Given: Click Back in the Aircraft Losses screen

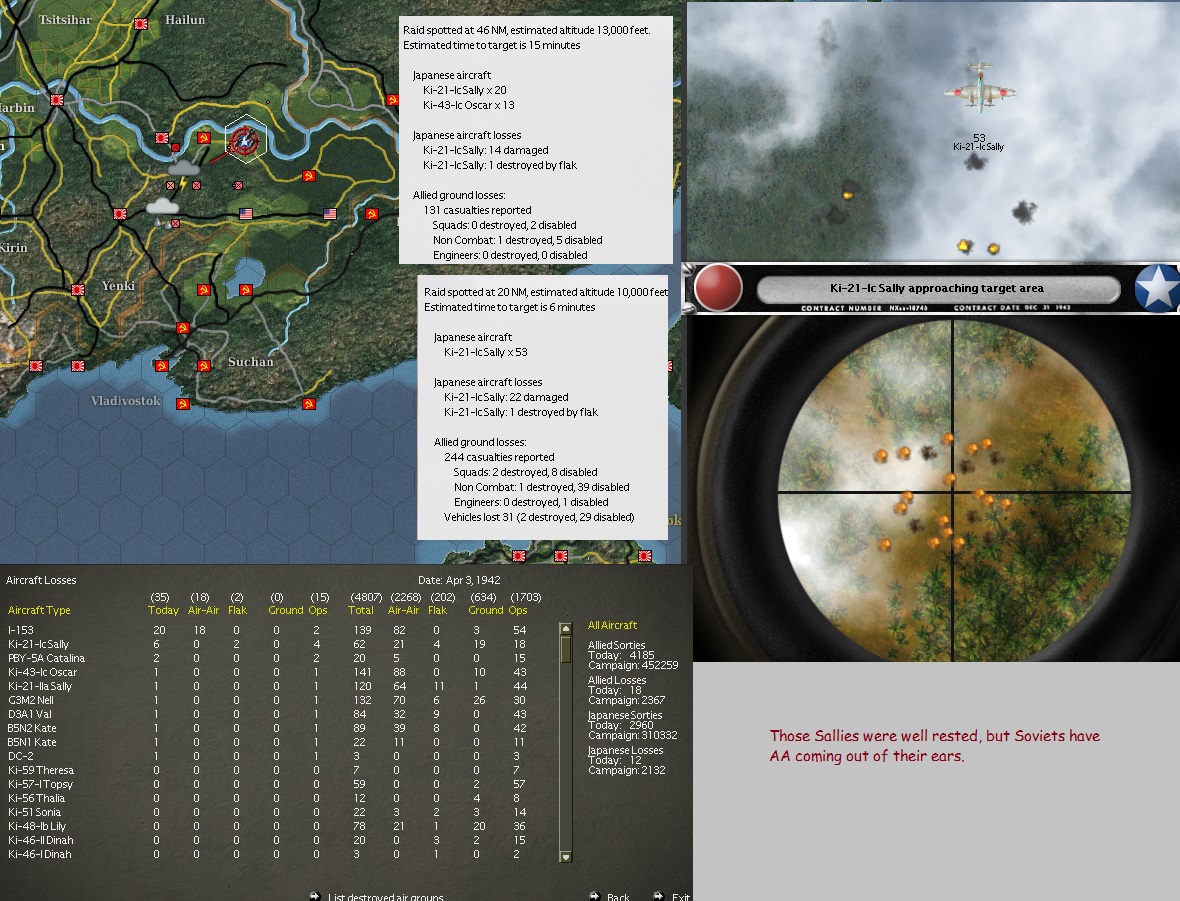Looking at the screenshot, I should (618, 896).
